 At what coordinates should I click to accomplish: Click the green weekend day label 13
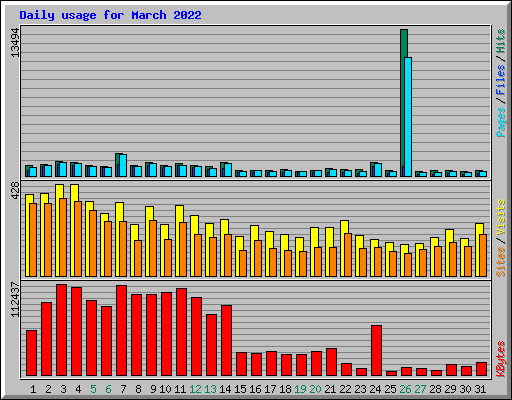coord(210,389)
